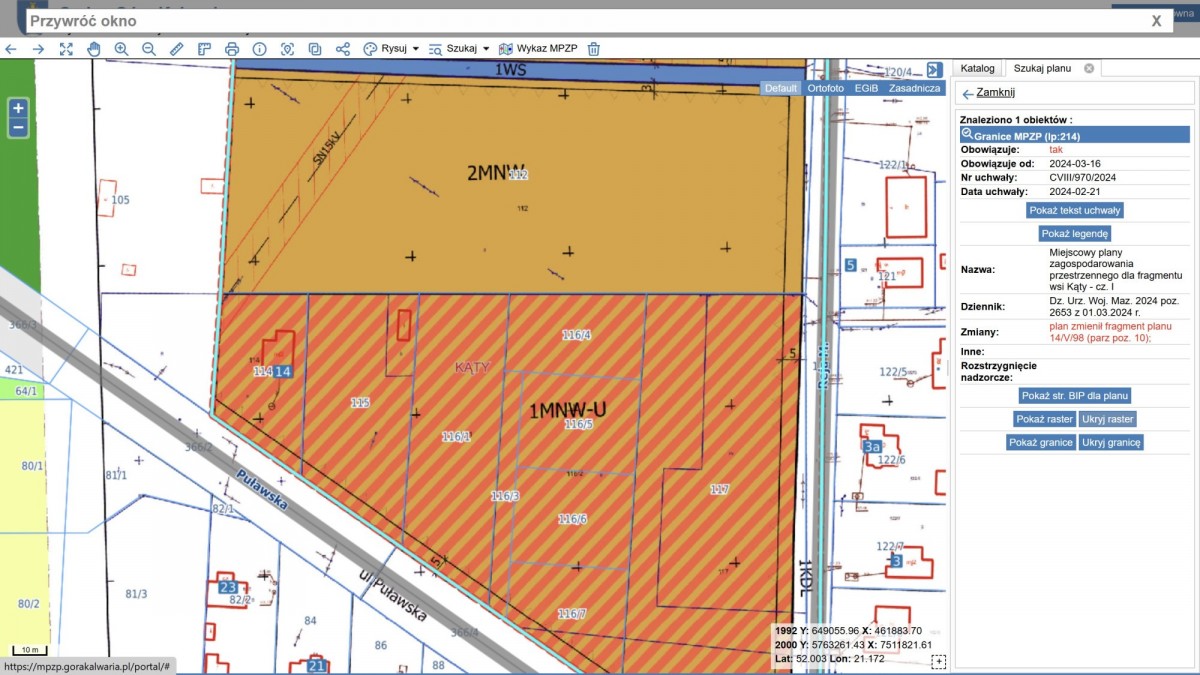Image resolution: width=1200 pixels, height=675 pixels.
Task: Click the zoom in magnifier tool
Action: pos(121,49)
